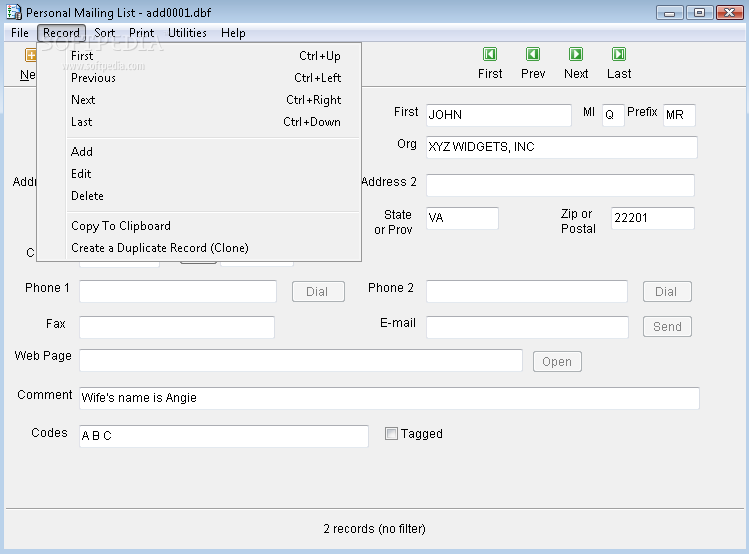Open the Print menu

tap(141, 33)
